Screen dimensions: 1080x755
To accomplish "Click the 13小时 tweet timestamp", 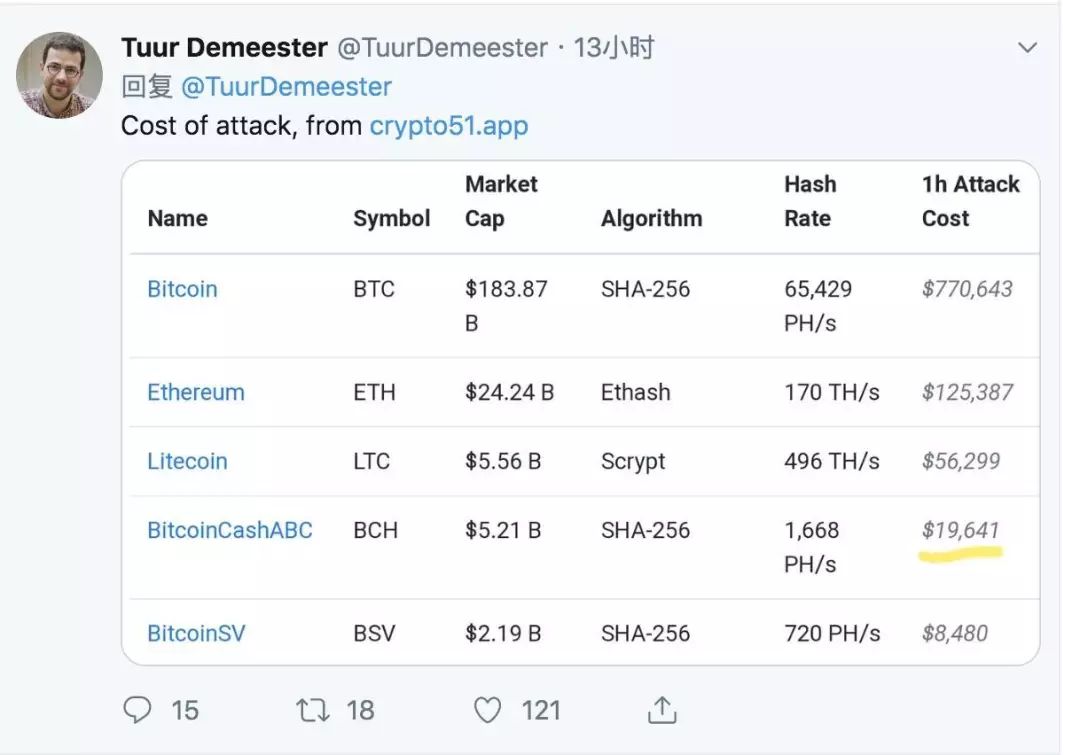I will [614, 48].
